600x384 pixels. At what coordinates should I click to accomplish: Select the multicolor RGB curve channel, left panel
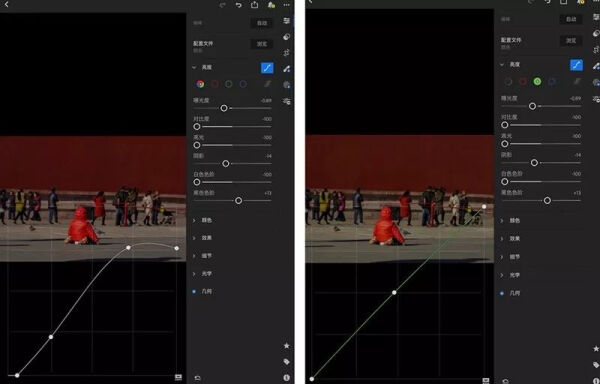click(200, 84)
